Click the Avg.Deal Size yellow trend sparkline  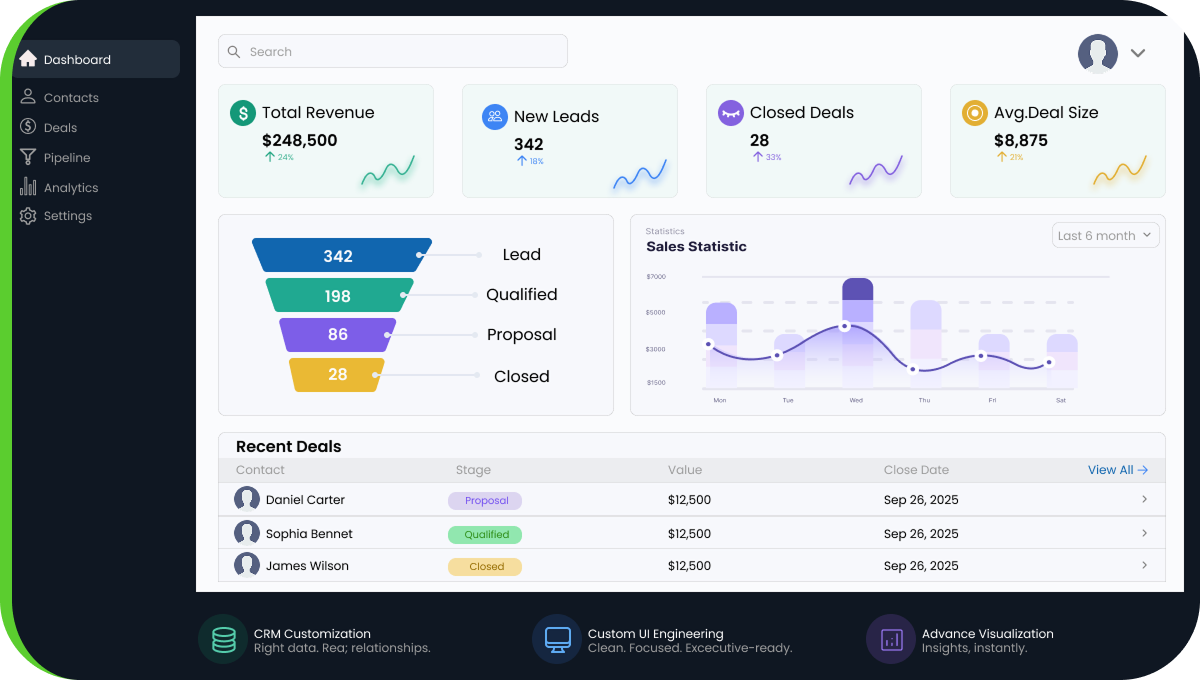pyautogui.click(x=1120, y=171)
